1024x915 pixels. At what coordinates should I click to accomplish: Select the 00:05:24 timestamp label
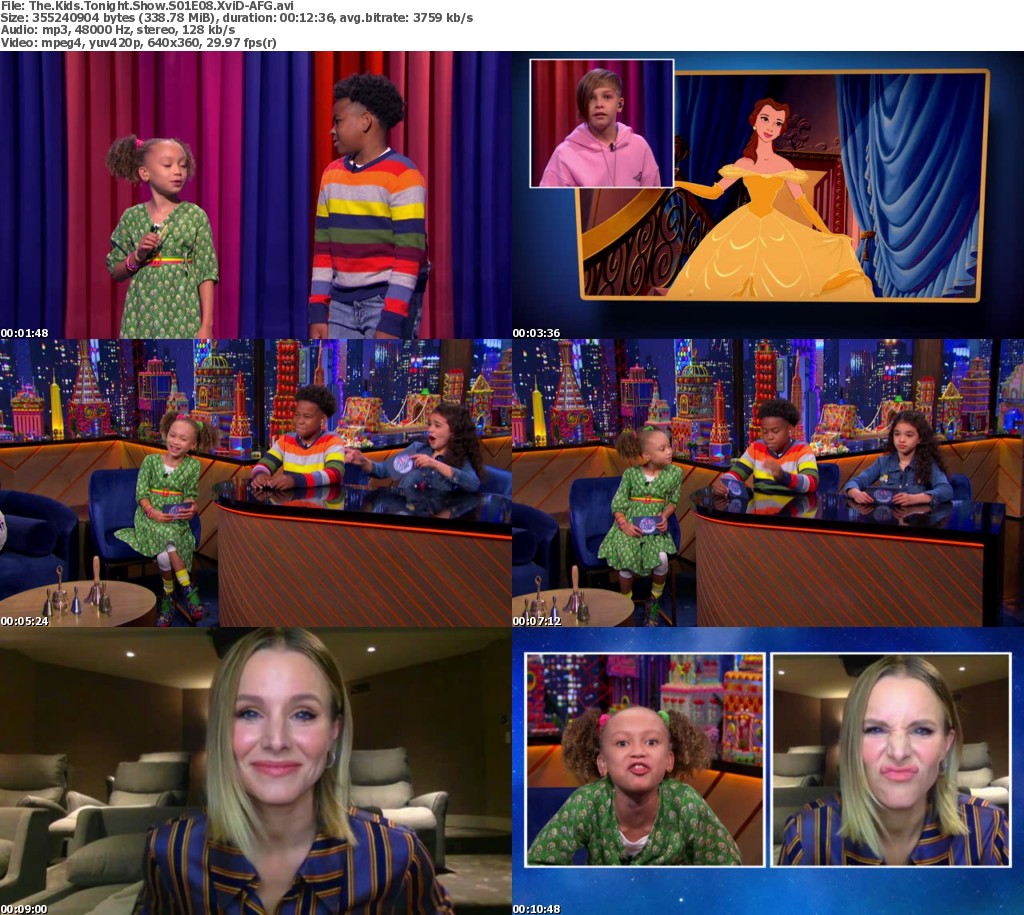[x=25, y=620]
